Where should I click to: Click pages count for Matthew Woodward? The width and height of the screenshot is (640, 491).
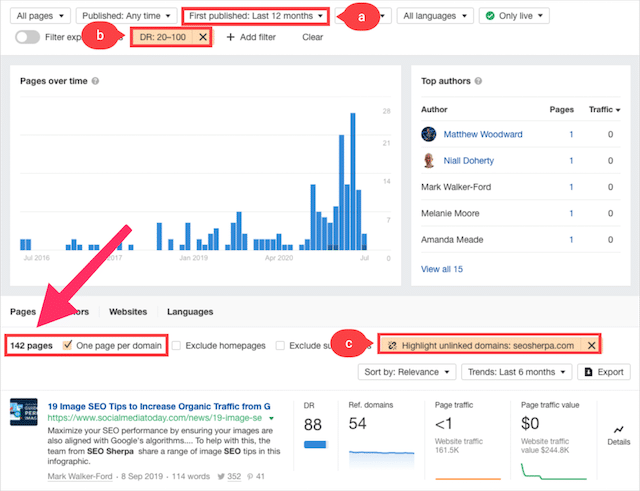click(x=571, y=134)
